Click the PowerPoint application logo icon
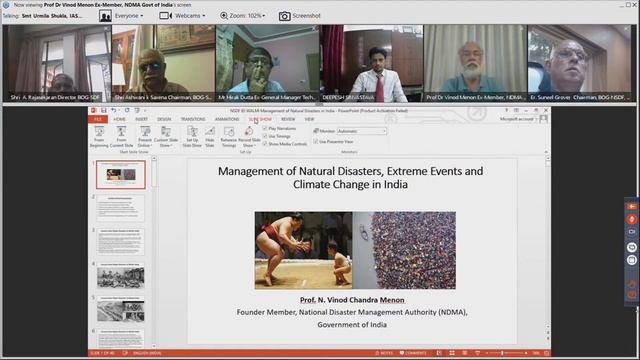640x360 pixels. click(93, 110)
